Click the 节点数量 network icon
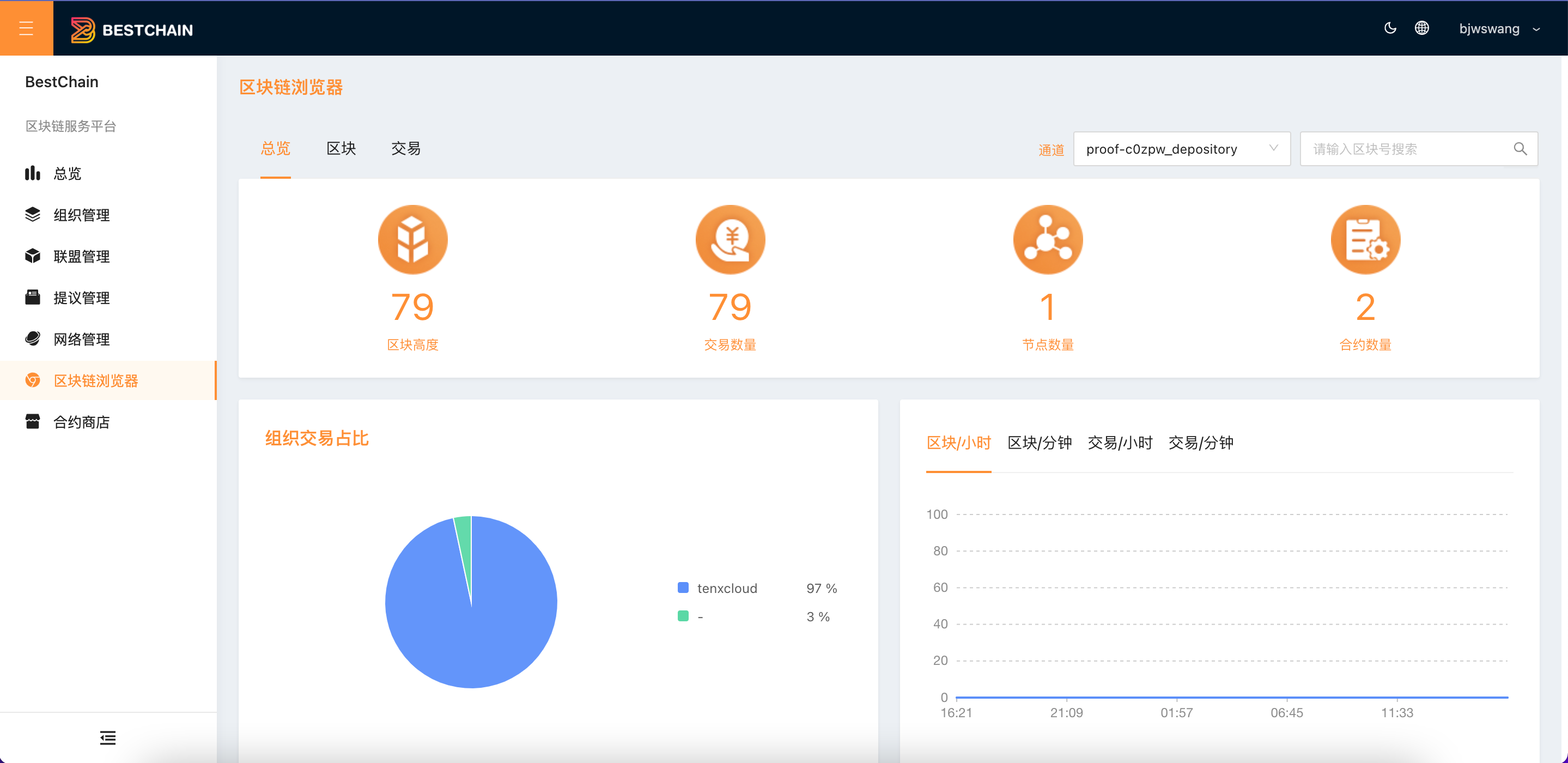The width and height of the screenshot is (1568, 763). pyautogui.click(x=1048, y=239)
